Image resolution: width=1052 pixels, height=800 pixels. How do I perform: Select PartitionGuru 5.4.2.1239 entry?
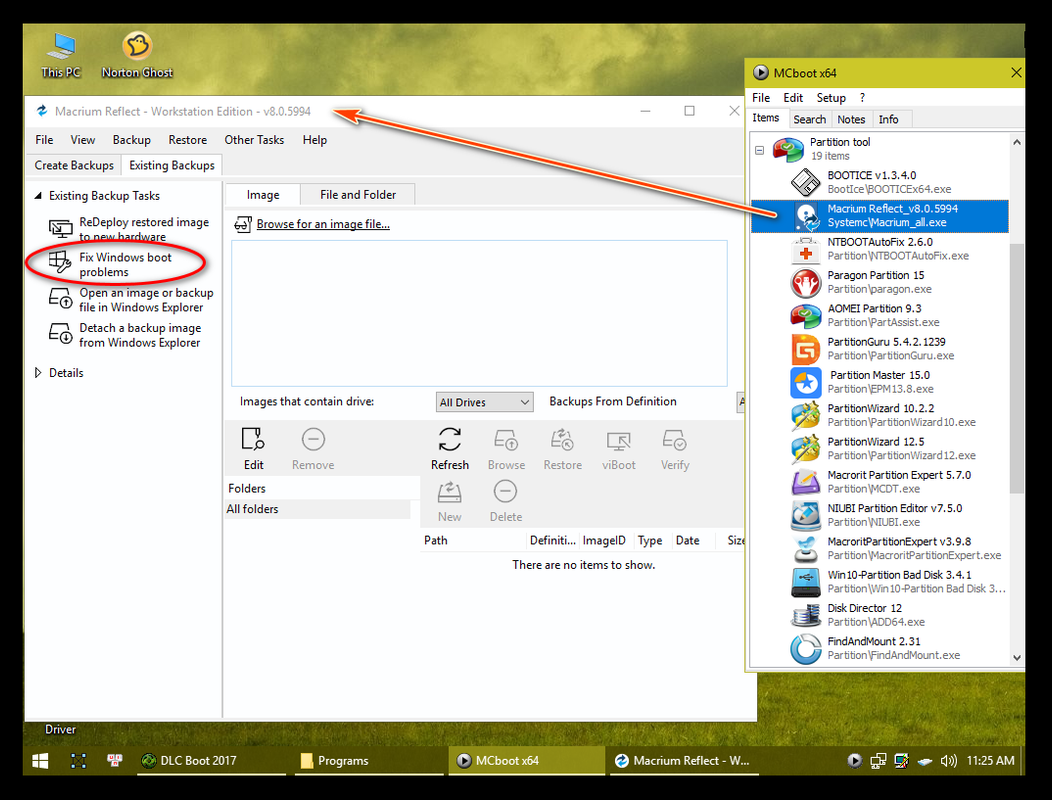pyautogui.click(x=880, y=348)
